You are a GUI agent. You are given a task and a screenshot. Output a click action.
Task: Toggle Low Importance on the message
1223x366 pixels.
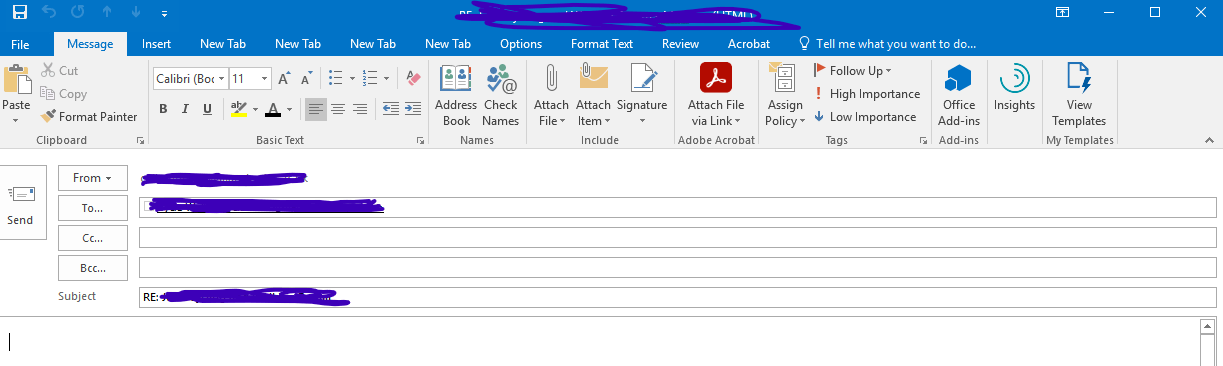(x=866, y=117)
